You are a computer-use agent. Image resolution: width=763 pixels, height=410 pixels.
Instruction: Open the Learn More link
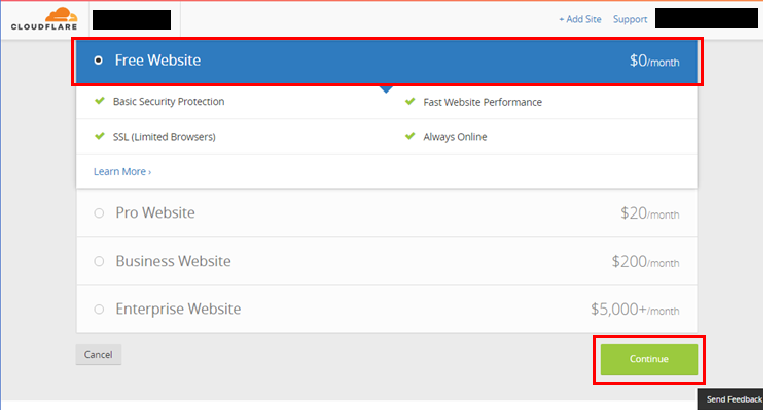122,172
